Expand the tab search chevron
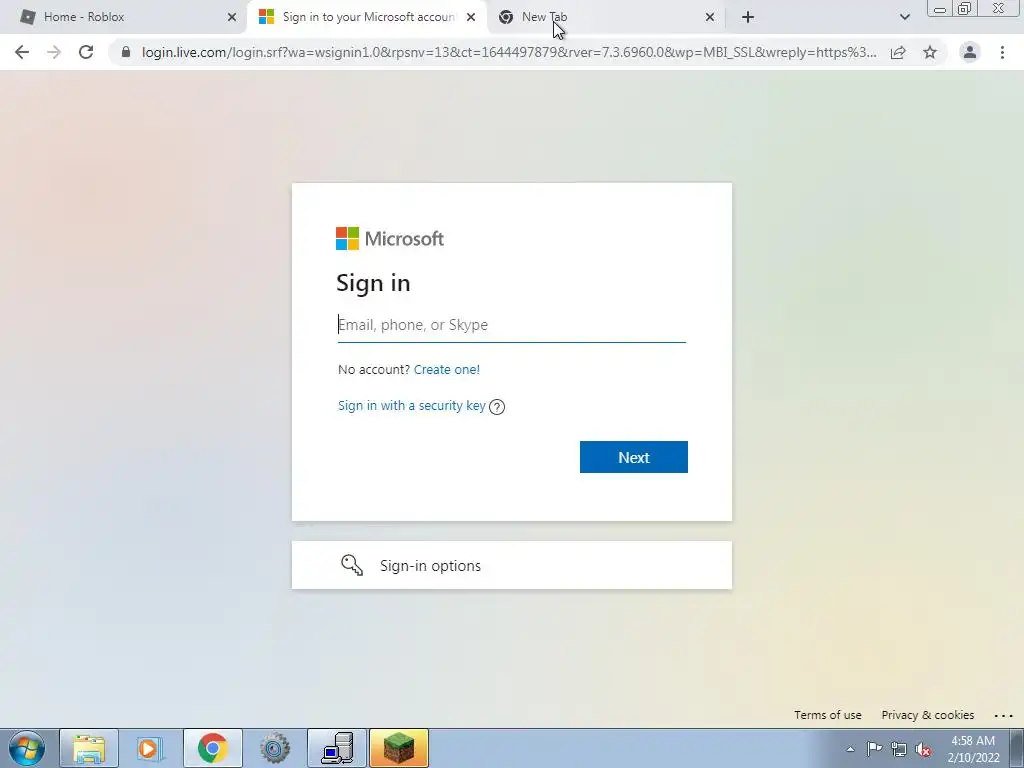This screenshot has height=768, width=1024. (x=904, y=17)
